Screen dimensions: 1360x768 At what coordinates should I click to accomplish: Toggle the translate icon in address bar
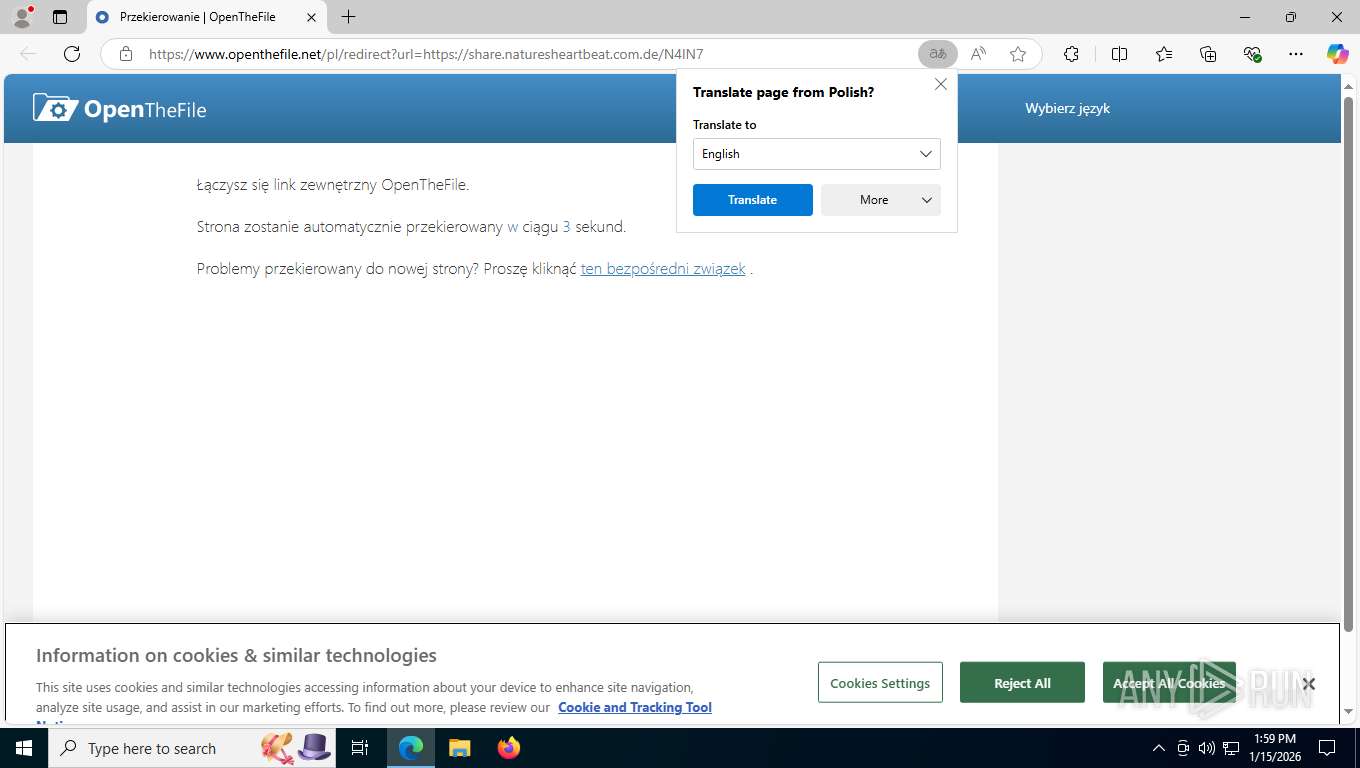[x=938, y=54]
